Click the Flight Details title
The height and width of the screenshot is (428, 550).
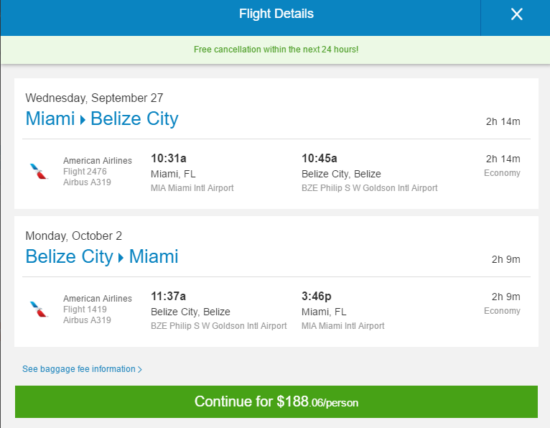click(276, 14)
